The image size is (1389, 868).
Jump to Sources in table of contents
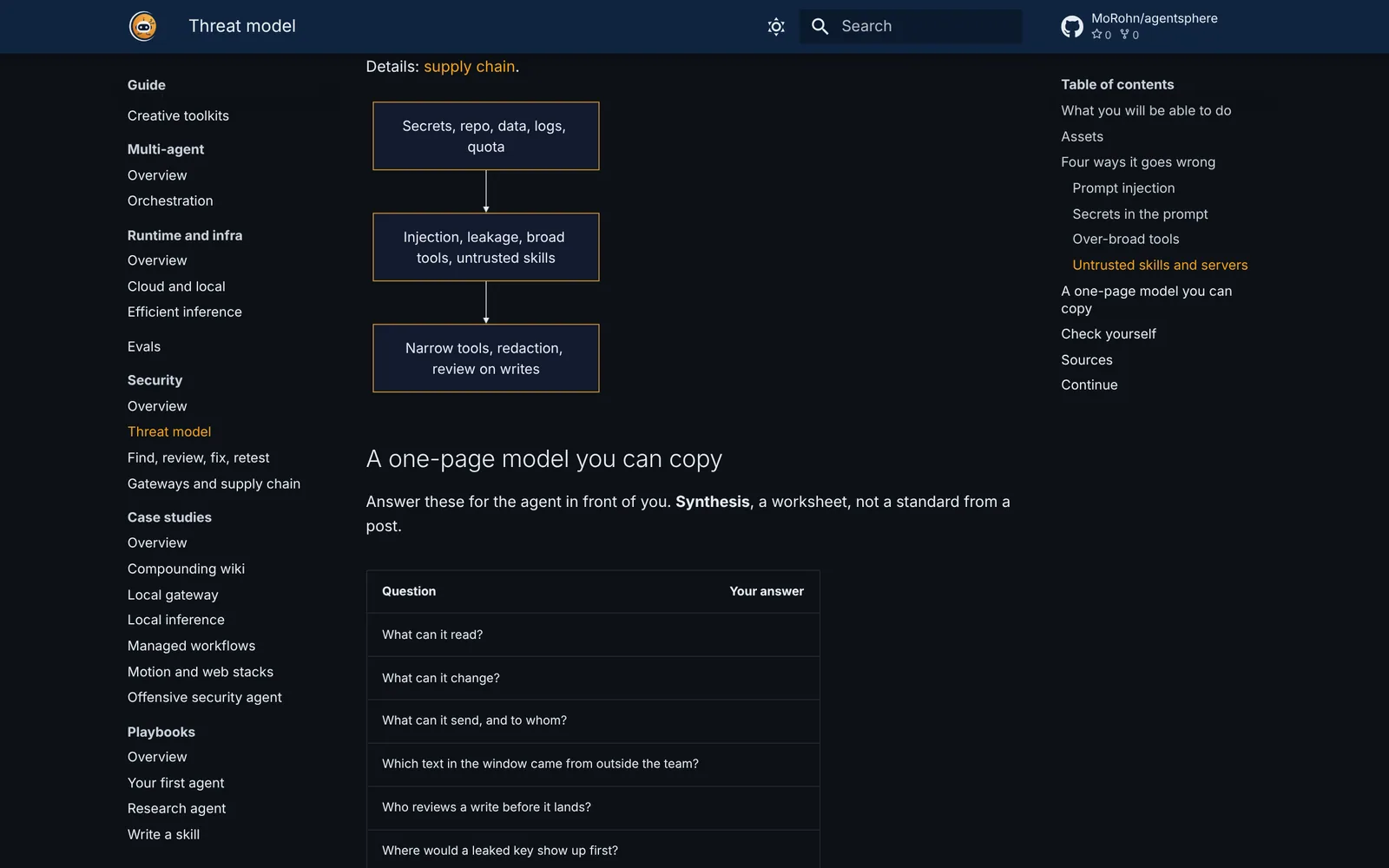coord(1087,359)
